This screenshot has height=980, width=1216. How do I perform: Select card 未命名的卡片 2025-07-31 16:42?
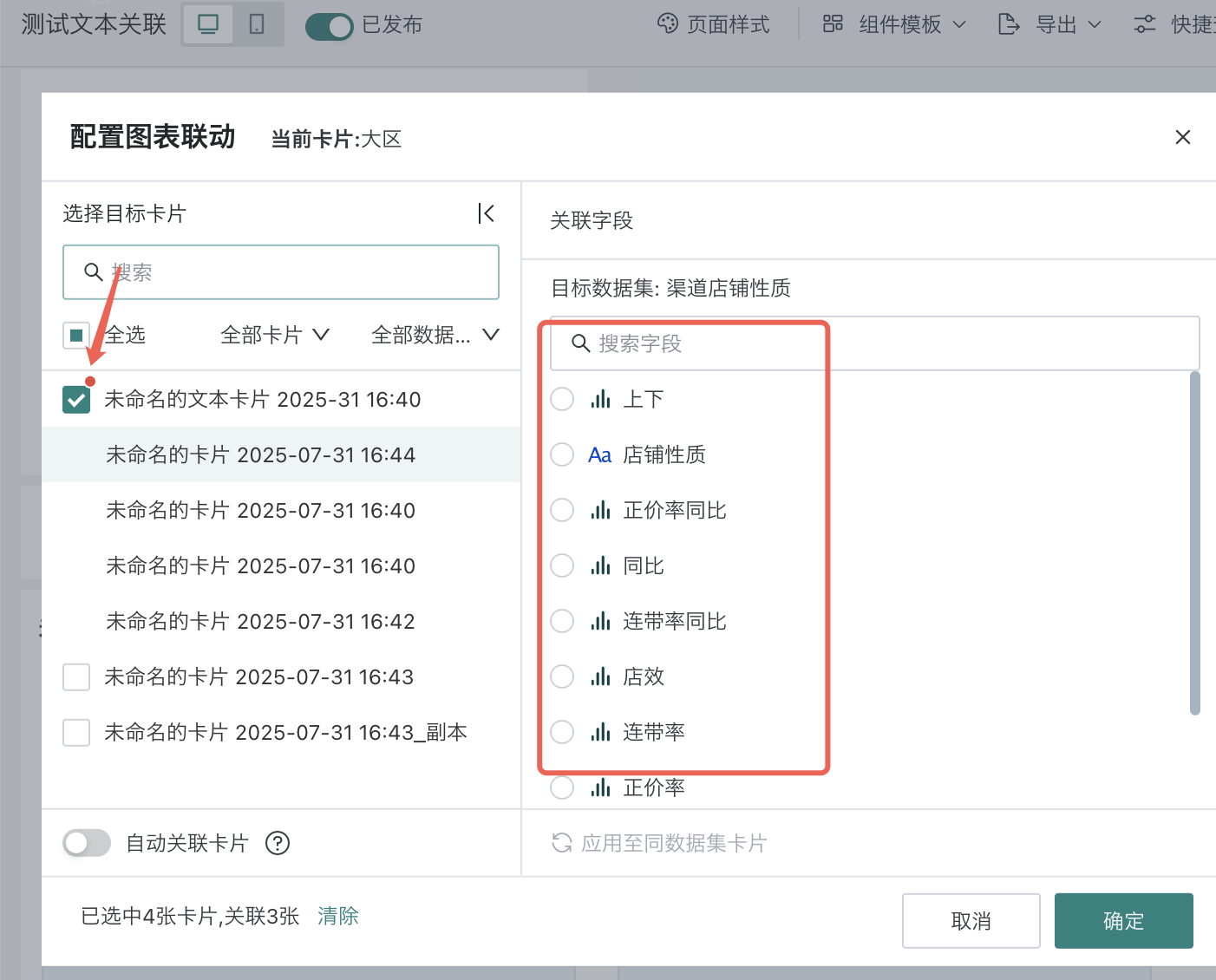pos(281,621)
